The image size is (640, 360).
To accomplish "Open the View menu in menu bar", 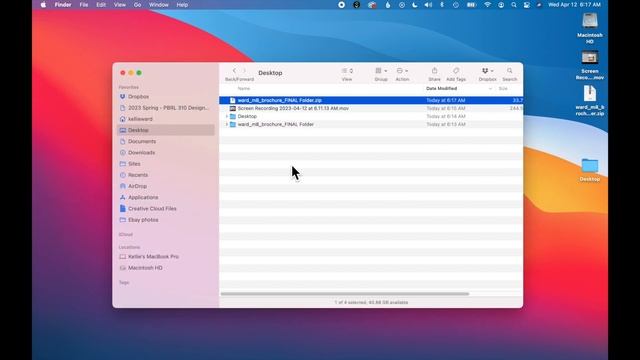I will pyautogui.click(x=120, y=5).
